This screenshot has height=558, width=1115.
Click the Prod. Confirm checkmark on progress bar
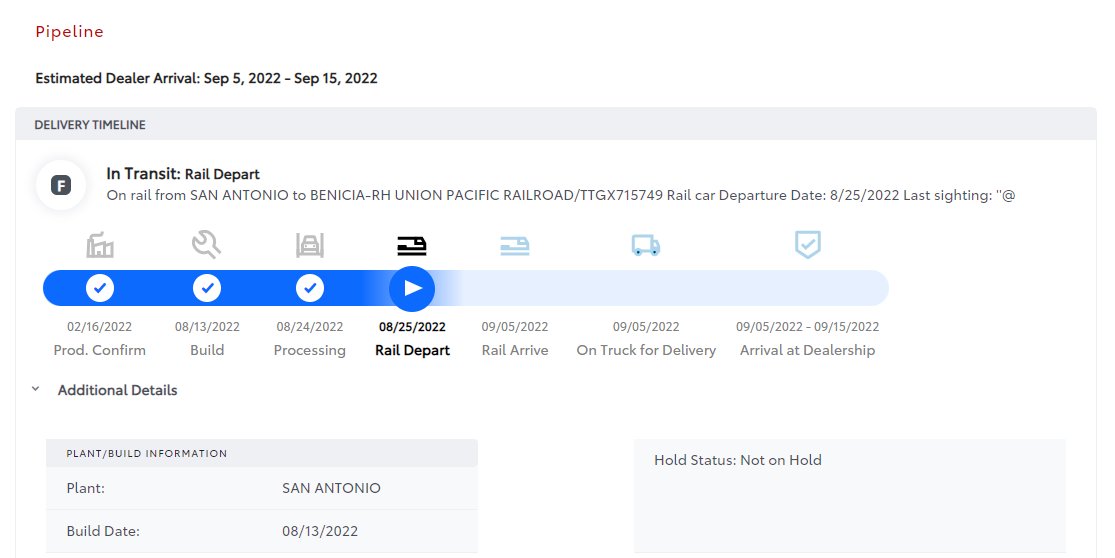point(100,288)
